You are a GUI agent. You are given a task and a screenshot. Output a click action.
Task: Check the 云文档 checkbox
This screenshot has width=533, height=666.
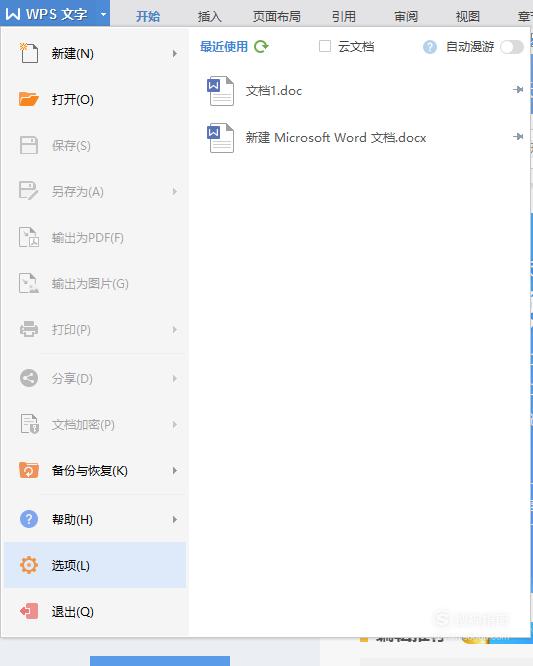325,46
